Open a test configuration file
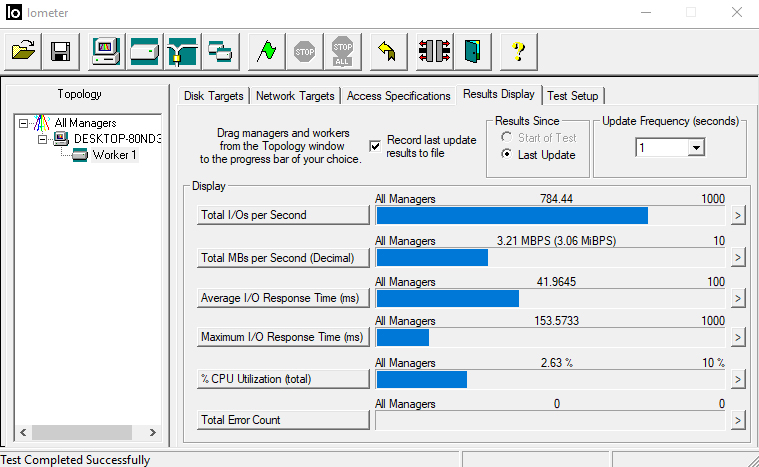The image size is (759, 467). click(x=24, y=50)
